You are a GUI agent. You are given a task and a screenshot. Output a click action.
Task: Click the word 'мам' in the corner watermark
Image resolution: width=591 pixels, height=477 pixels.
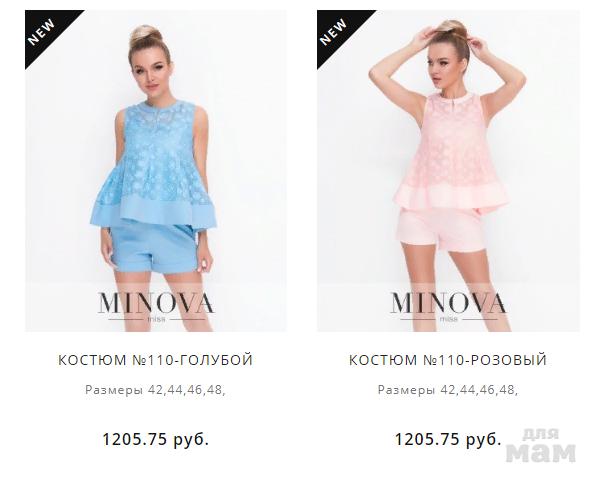pyautogui.click(x=541, y=453)
